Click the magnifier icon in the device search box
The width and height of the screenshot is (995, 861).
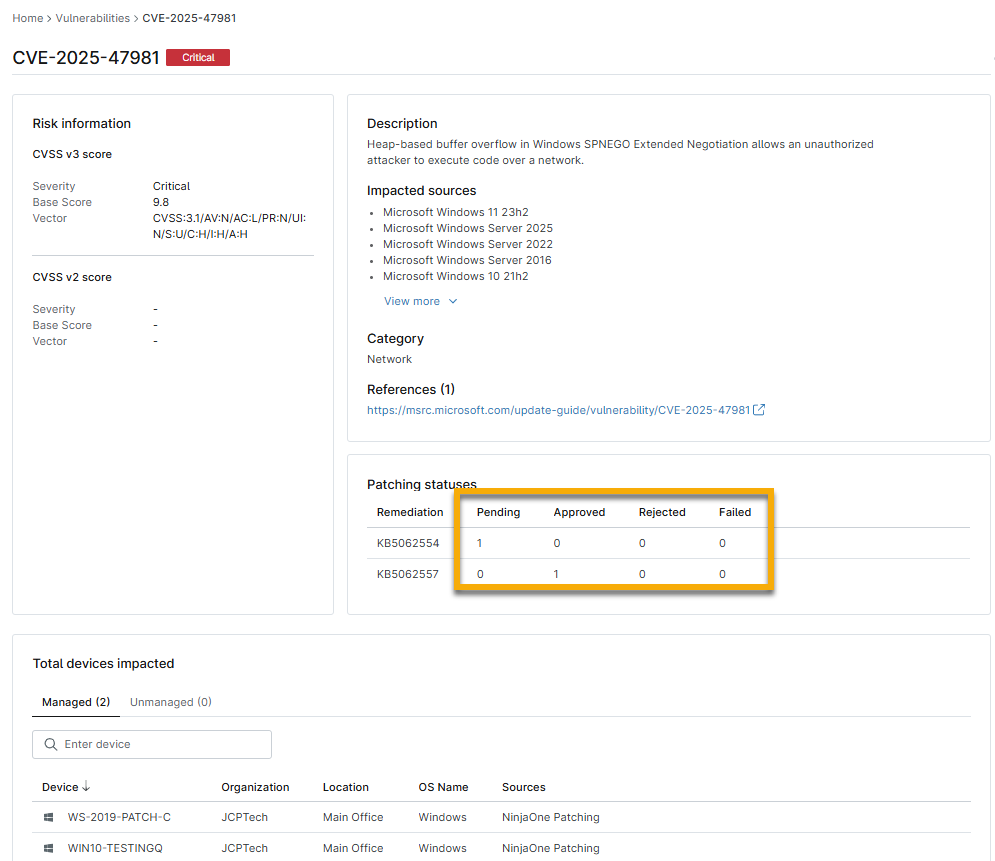pos(50,745)
